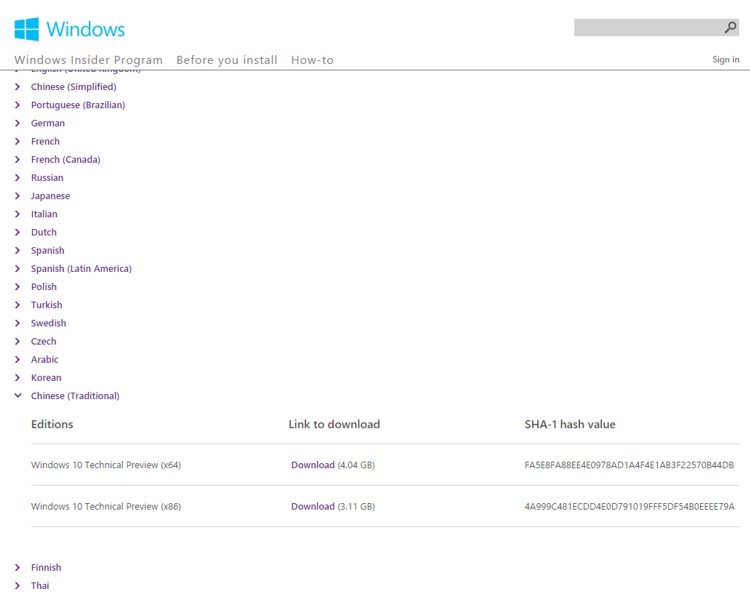This screenshot has width=750, height=600.
Task: Select the German language link
Action: [x=48, y=123]
